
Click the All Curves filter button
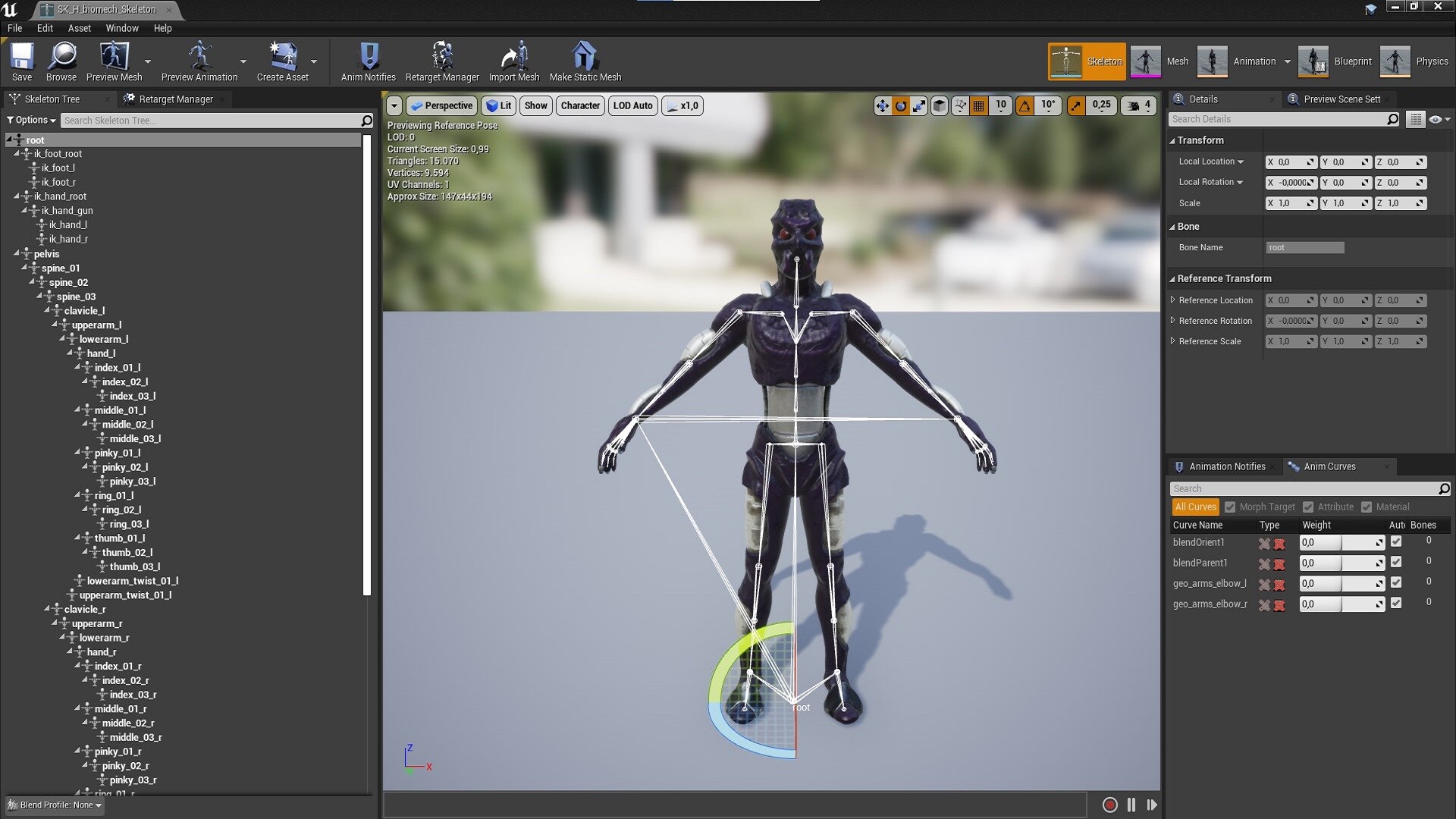pos(1195,507)
